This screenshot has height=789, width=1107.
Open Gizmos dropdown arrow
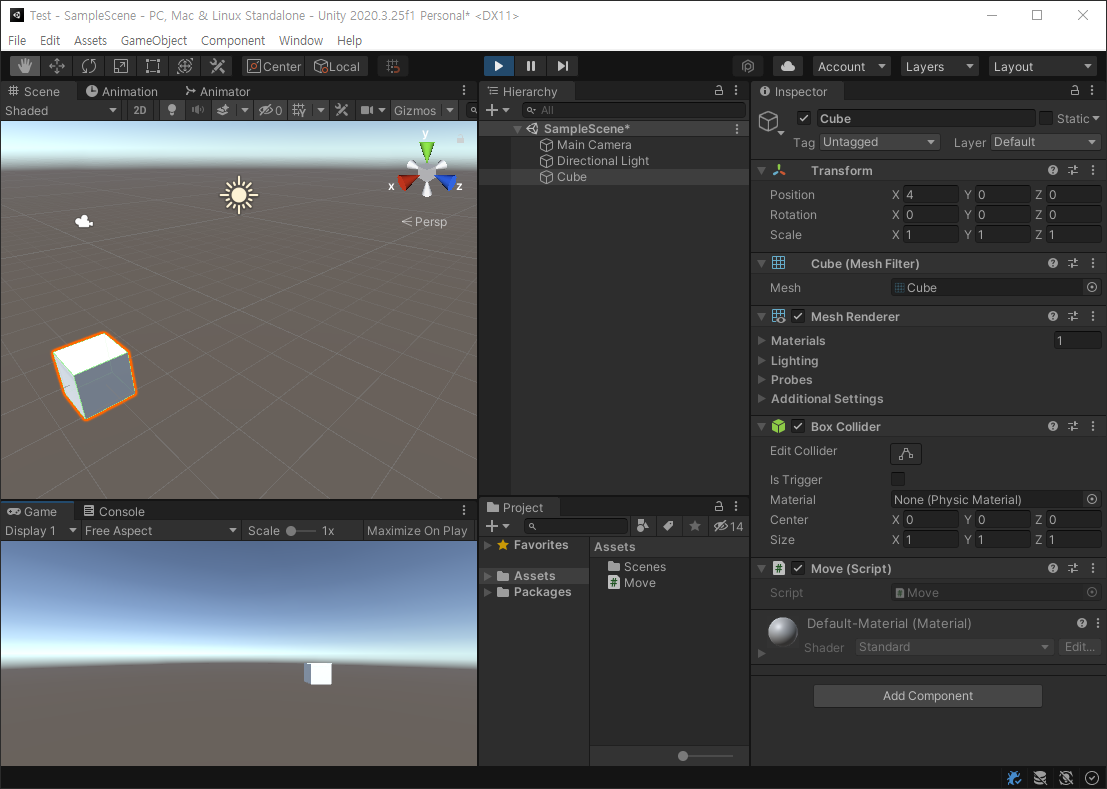450,110
